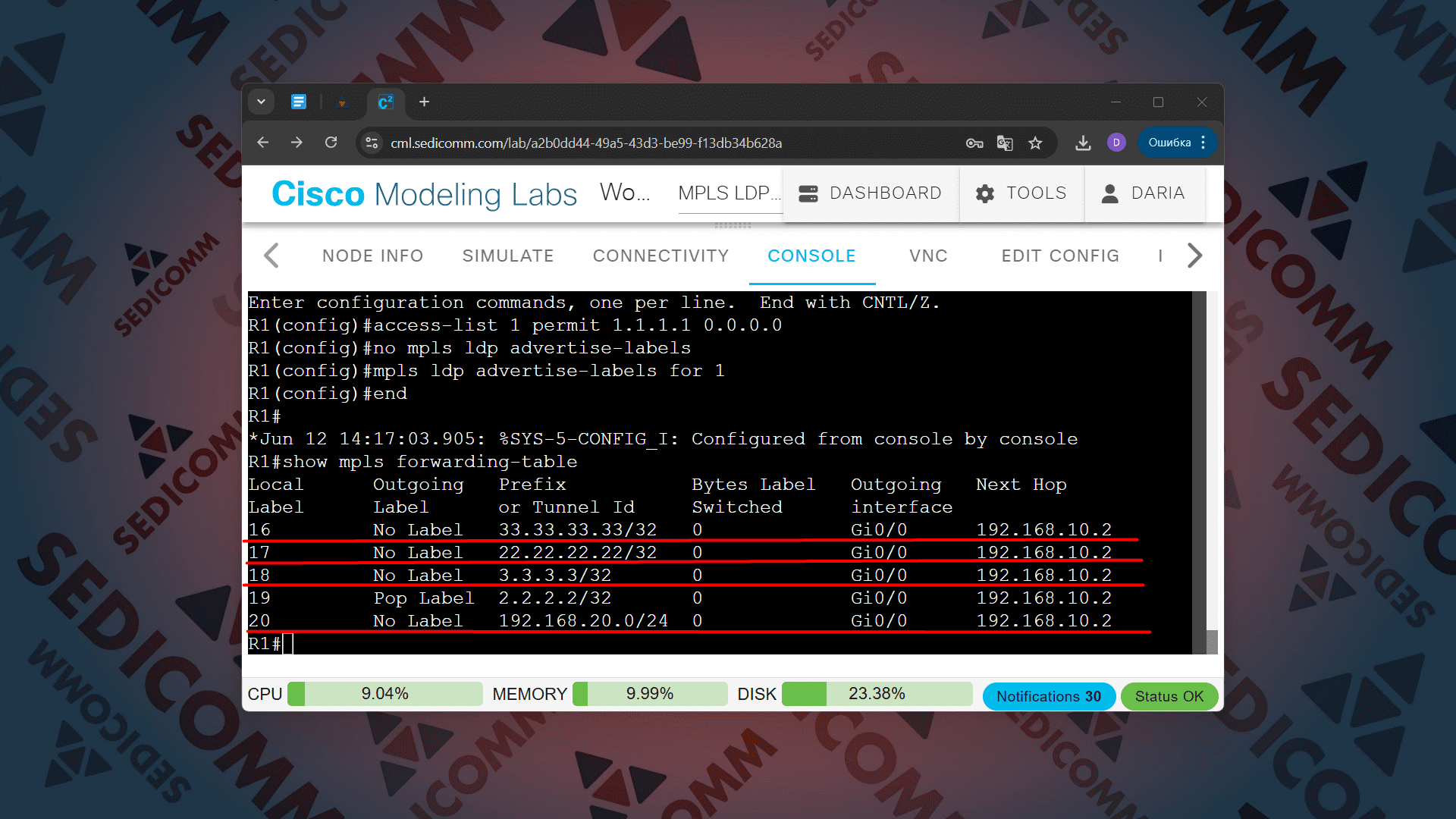Click the Next Hop column header
The height and width of the screenshot is (819, 1456).
(1021, 485)
